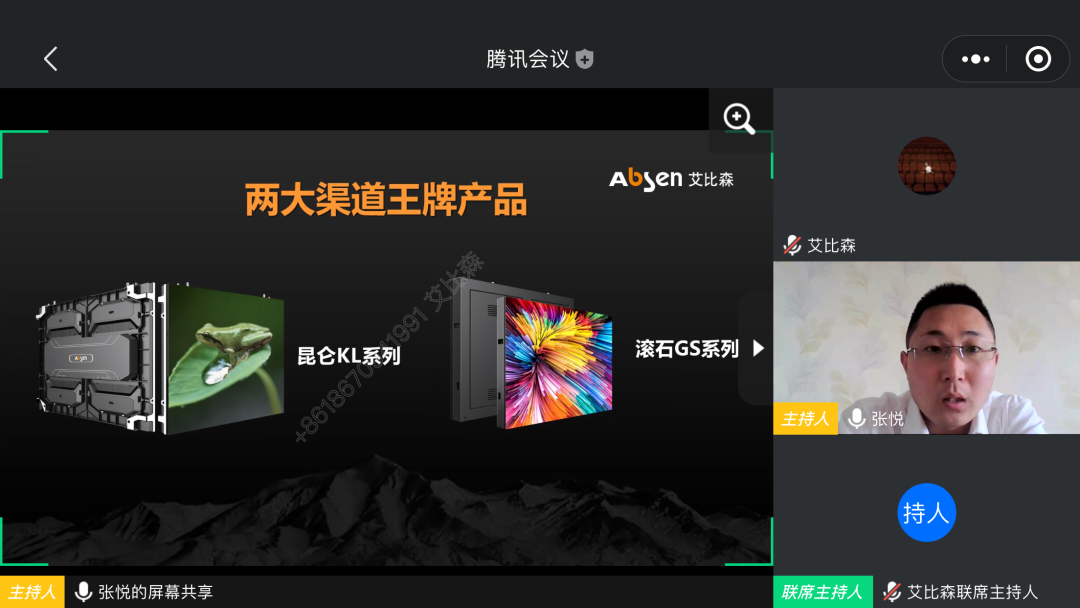Tap the 腾讯会议 title text
Image resolution: width=1080 pixels, height=608 pixels.
coord(528,59)
